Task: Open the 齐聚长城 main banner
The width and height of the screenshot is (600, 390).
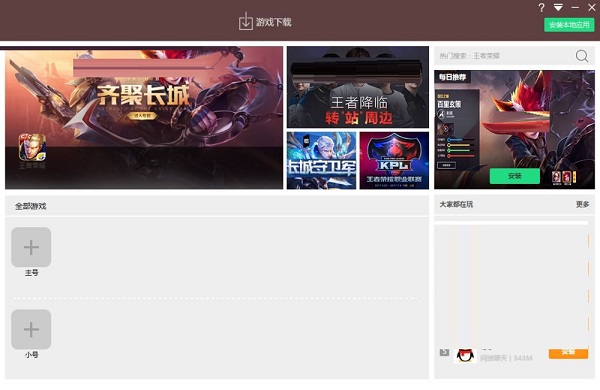Action: [x=144, y=117]
